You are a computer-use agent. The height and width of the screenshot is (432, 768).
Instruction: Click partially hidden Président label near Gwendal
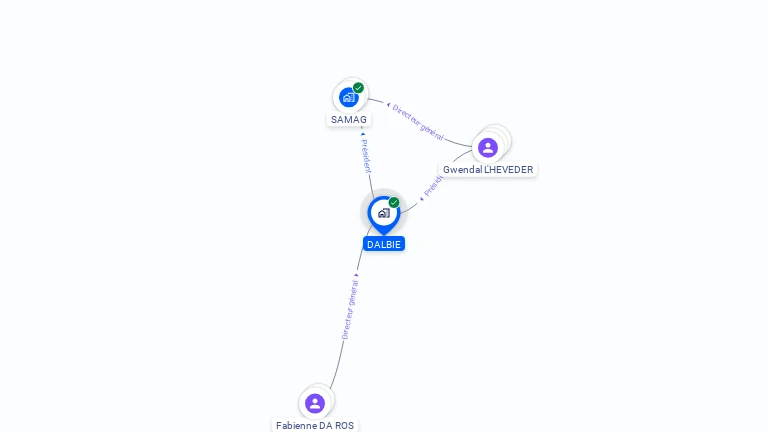coord(433,186)
